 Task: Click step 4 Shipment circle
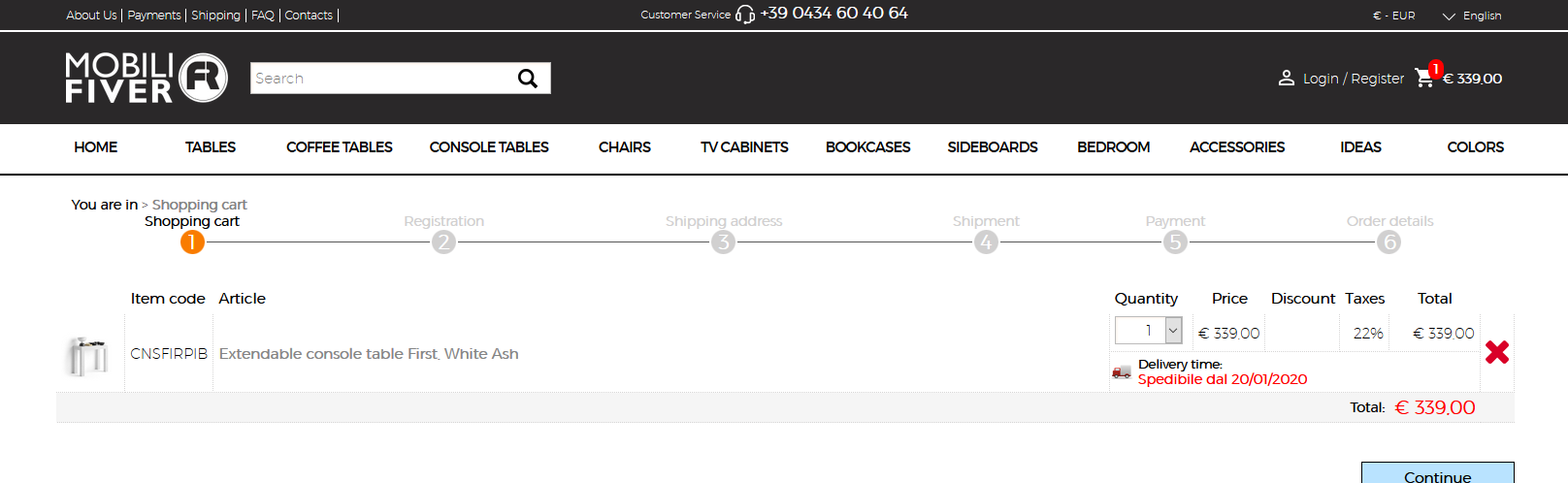(986, 241)
